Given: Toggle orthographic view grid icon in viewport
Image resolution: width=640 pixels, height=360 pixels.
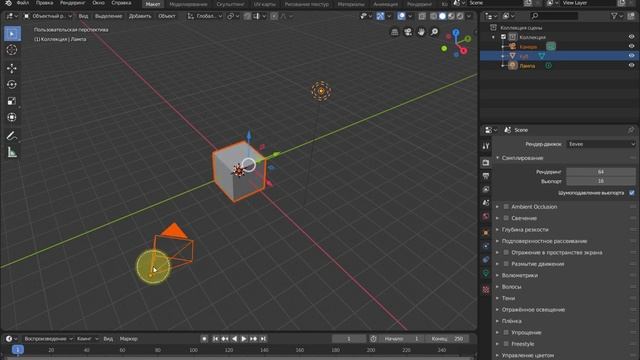Looking at the screenshot, I should point(395,32).
